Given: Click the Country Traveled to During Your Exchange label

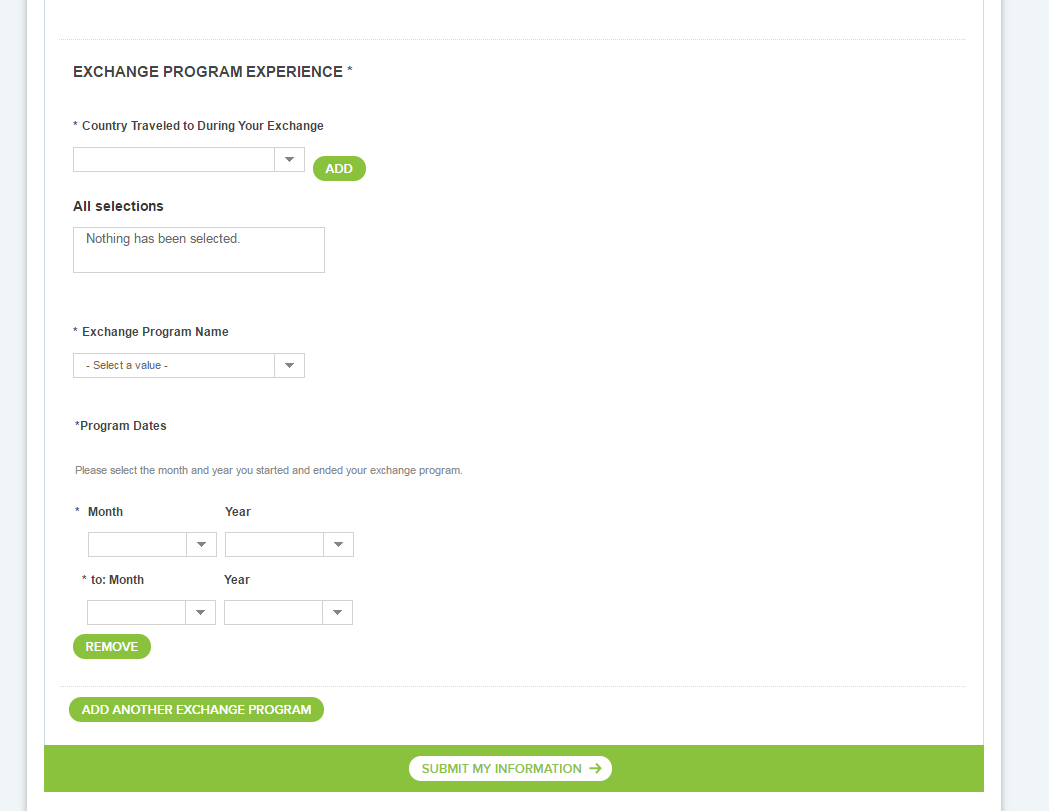Looking at the screenshot, I should click(203, 126).
